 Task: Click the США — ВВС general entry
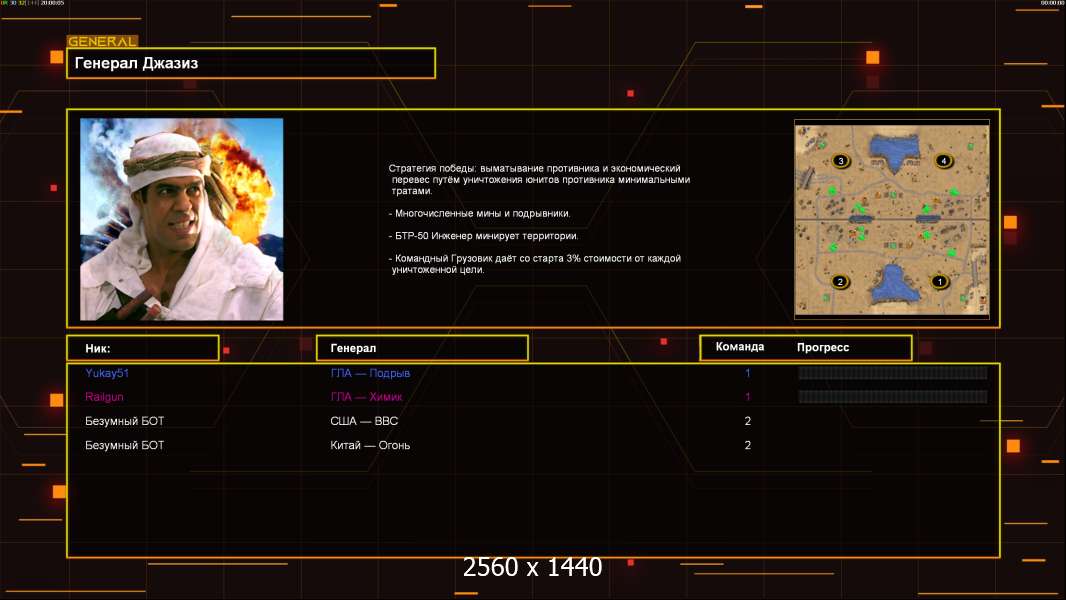point(364,421)
